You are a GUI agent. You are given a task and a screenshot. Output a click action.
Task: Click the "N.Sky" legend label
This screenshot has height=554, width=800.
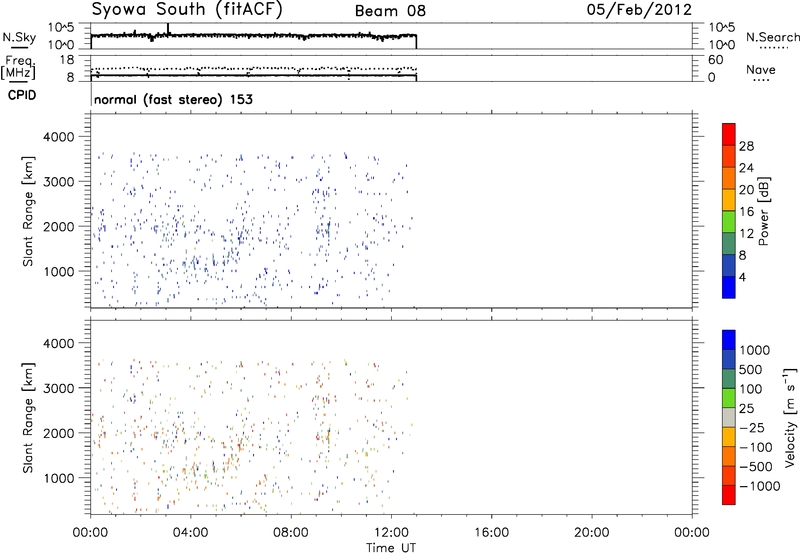(19, 37)
